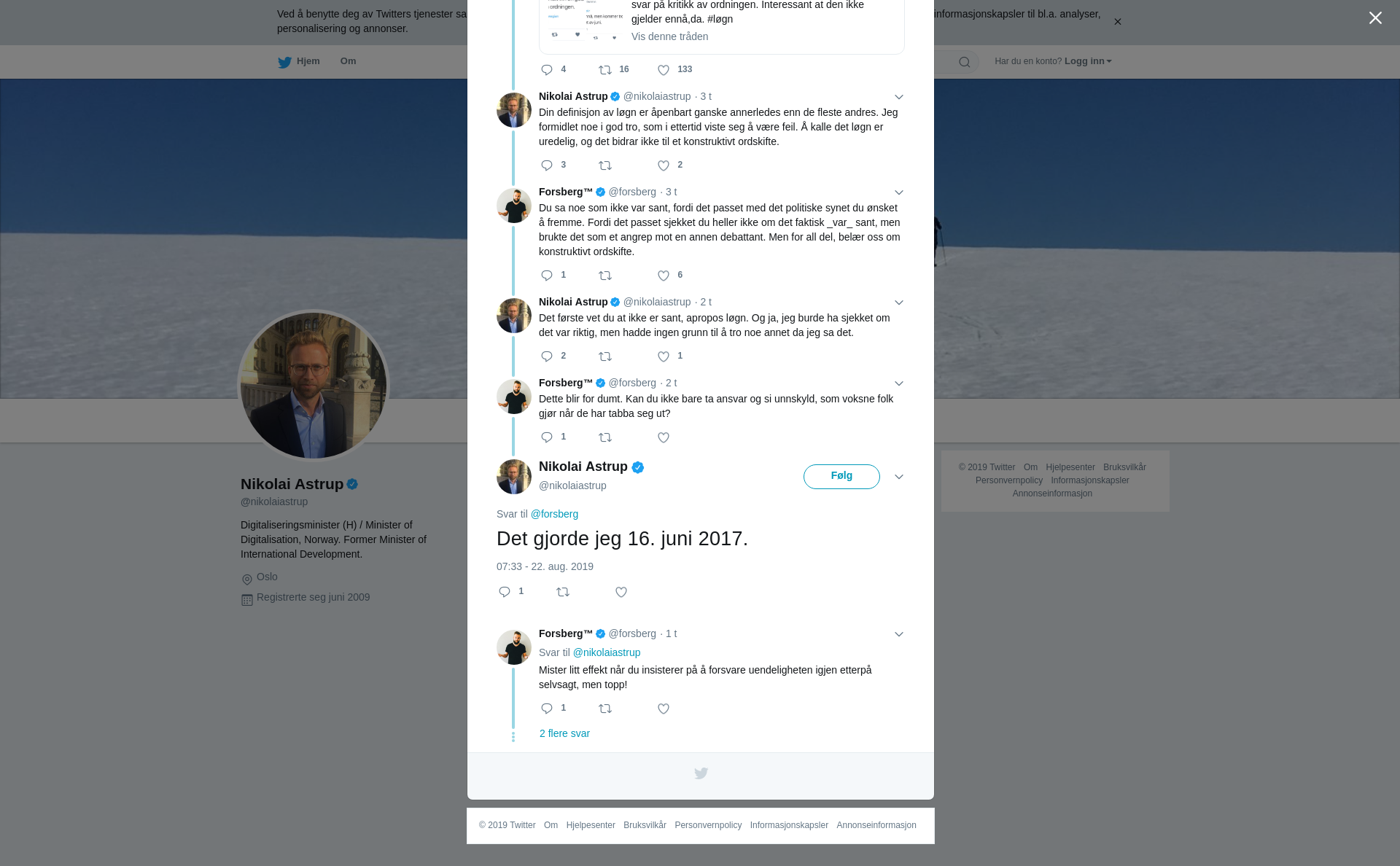Viewport: 1400px width, 866px height.
Task: Open 'Vis denne tråden' link
Action: (669, 36)
